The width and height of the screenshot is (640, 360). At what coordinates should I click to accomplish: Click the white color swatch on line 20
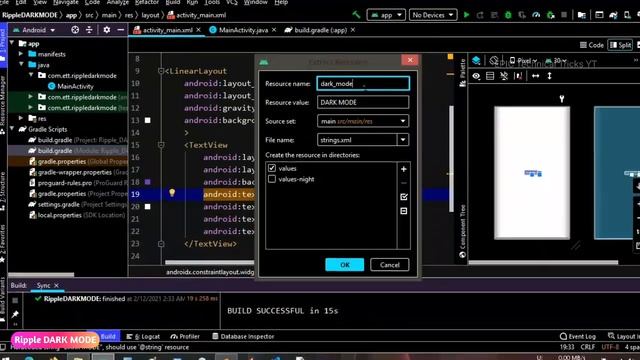[148, 207]
